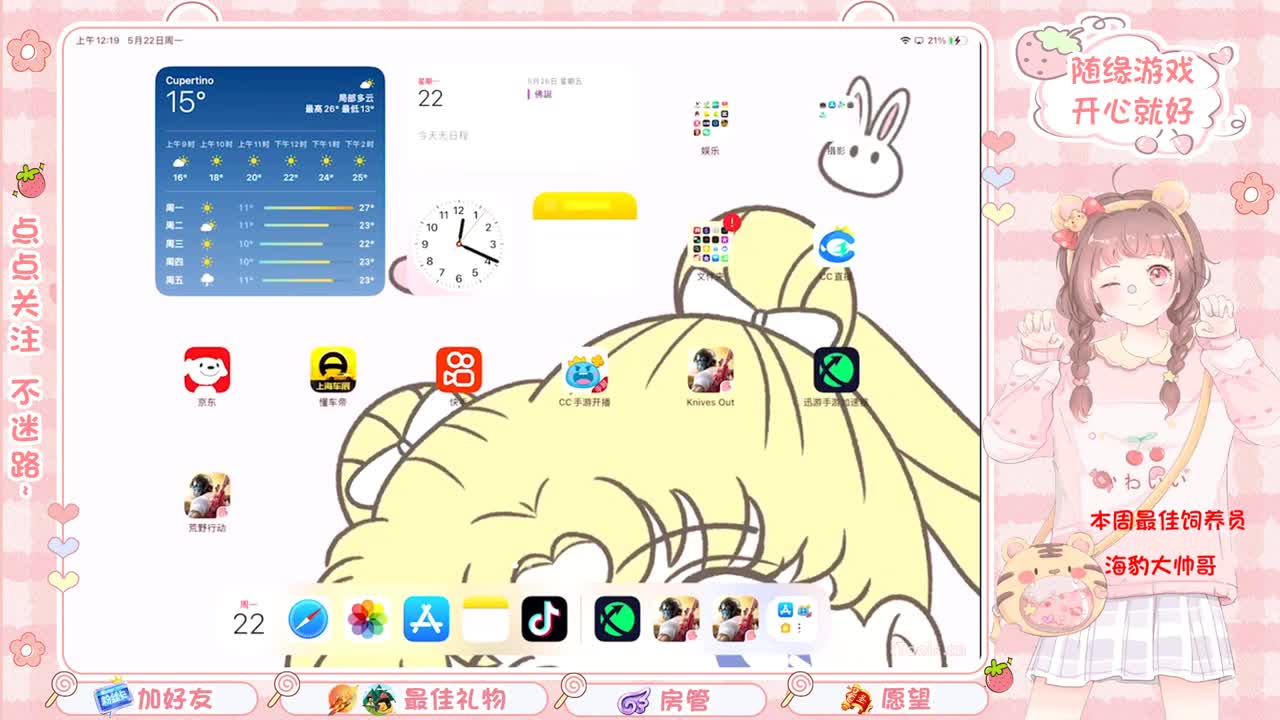Select the 周四 forecast row
1280x720 pixels.
[x=270, y=262]
